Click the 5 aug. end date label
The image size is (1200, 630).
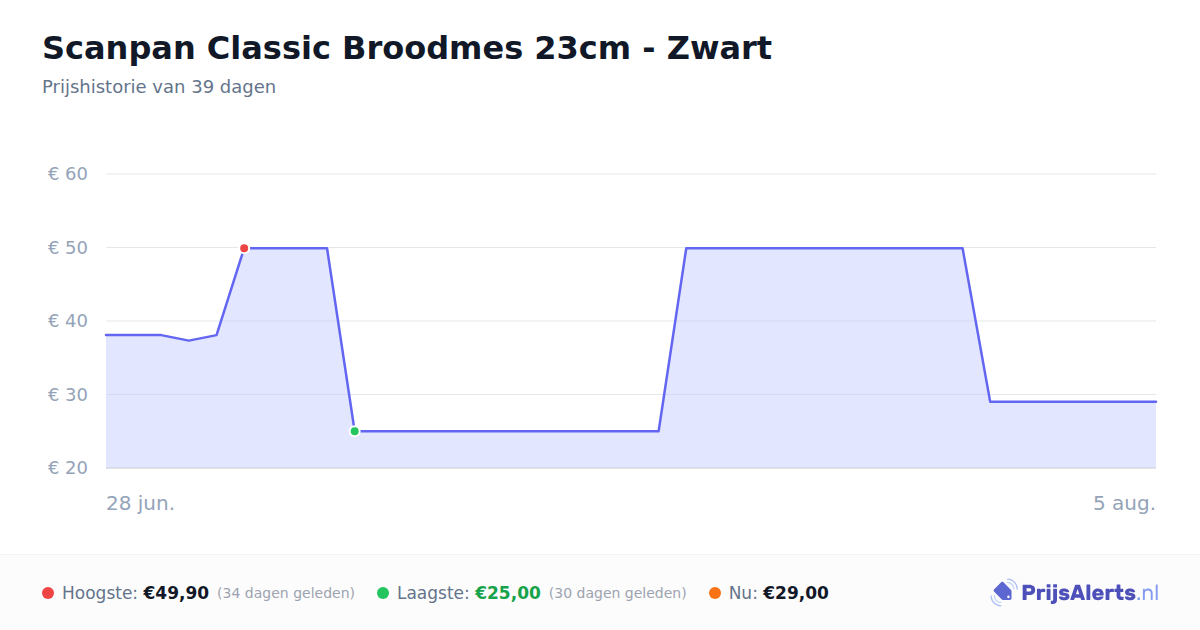1124,503
